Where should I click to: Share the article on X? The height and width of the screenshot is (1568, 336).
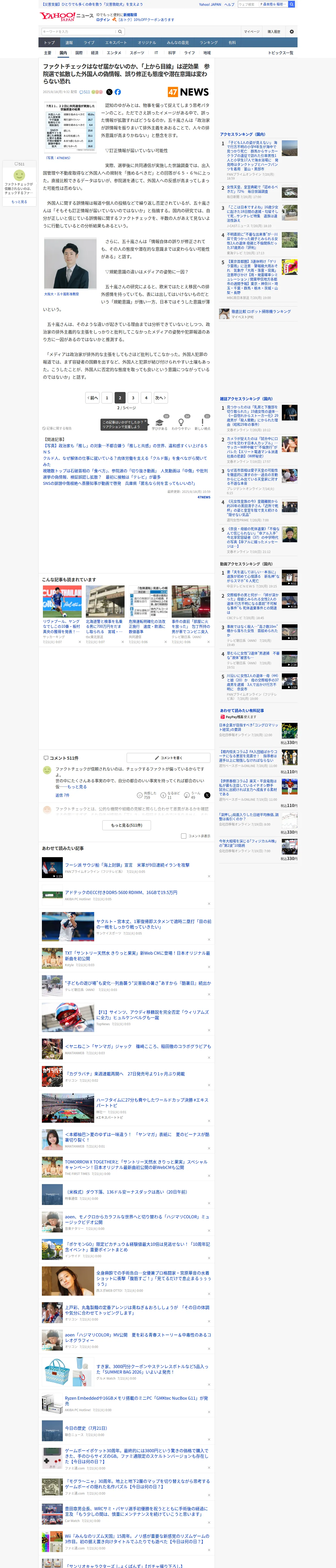[x=109, y=92]
